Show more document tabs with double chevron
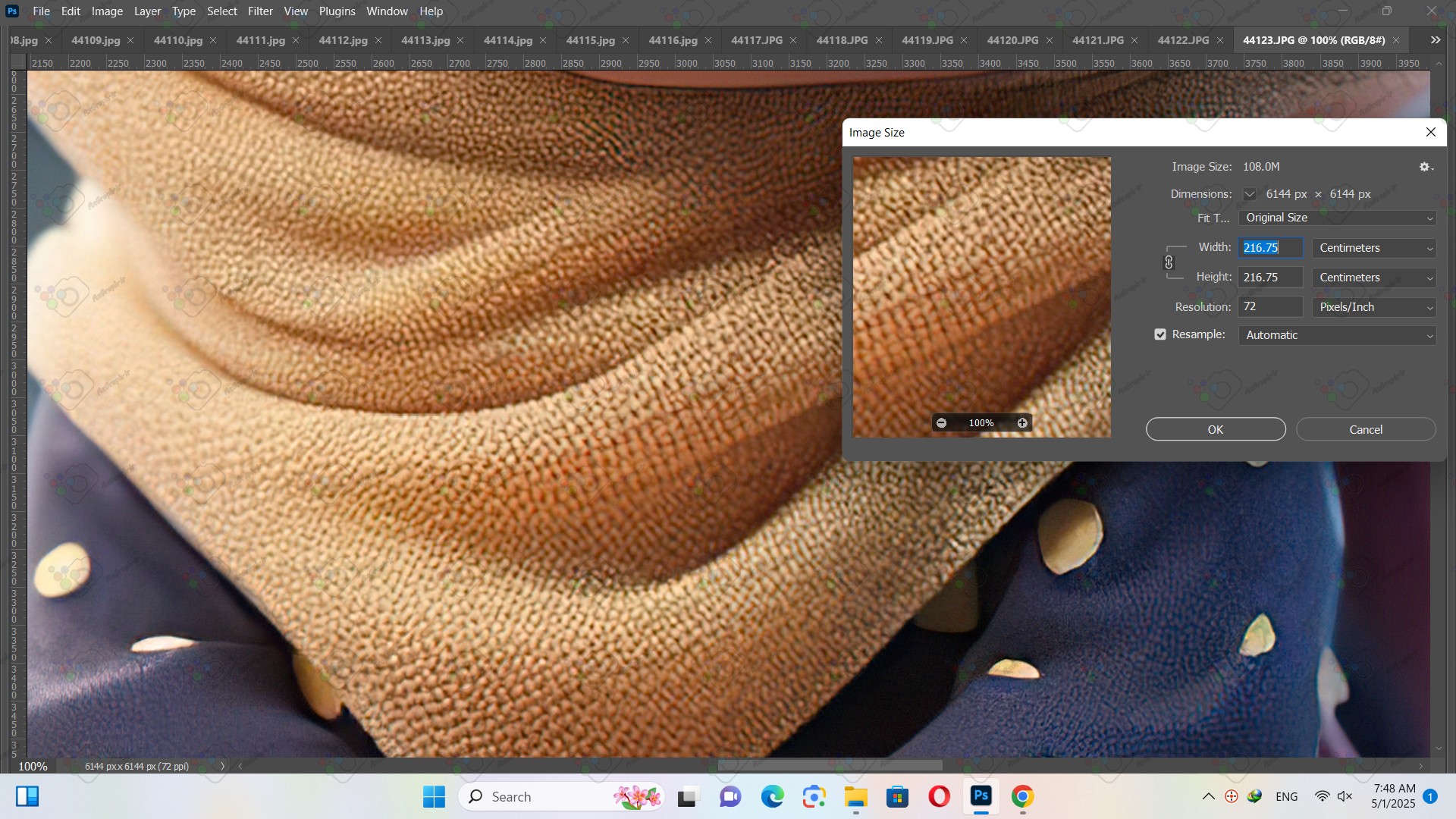Viewport: 1456px width, 819px height. coord(1436,40)
